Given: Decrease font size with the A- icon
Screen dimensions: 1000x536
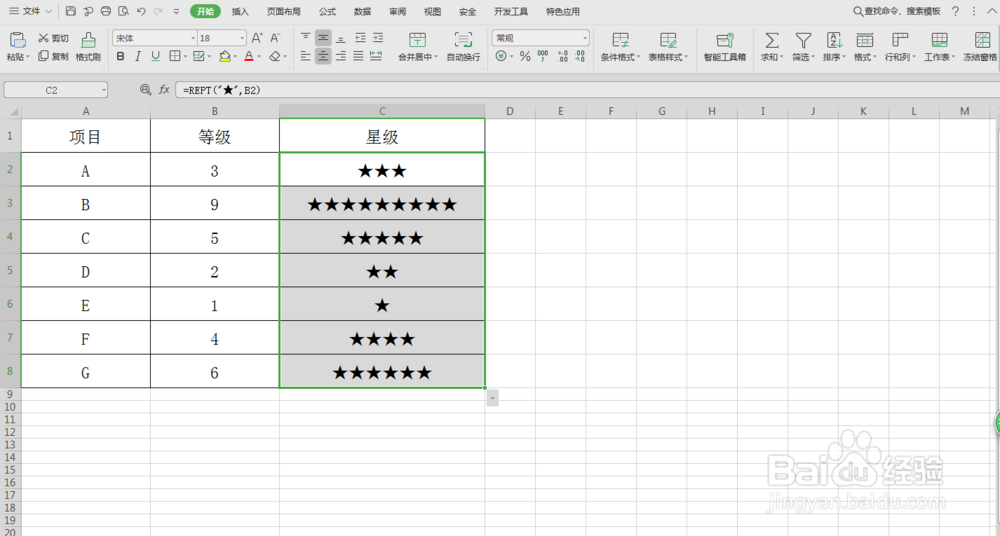Looking at the screenshot, I should point(275,38).
